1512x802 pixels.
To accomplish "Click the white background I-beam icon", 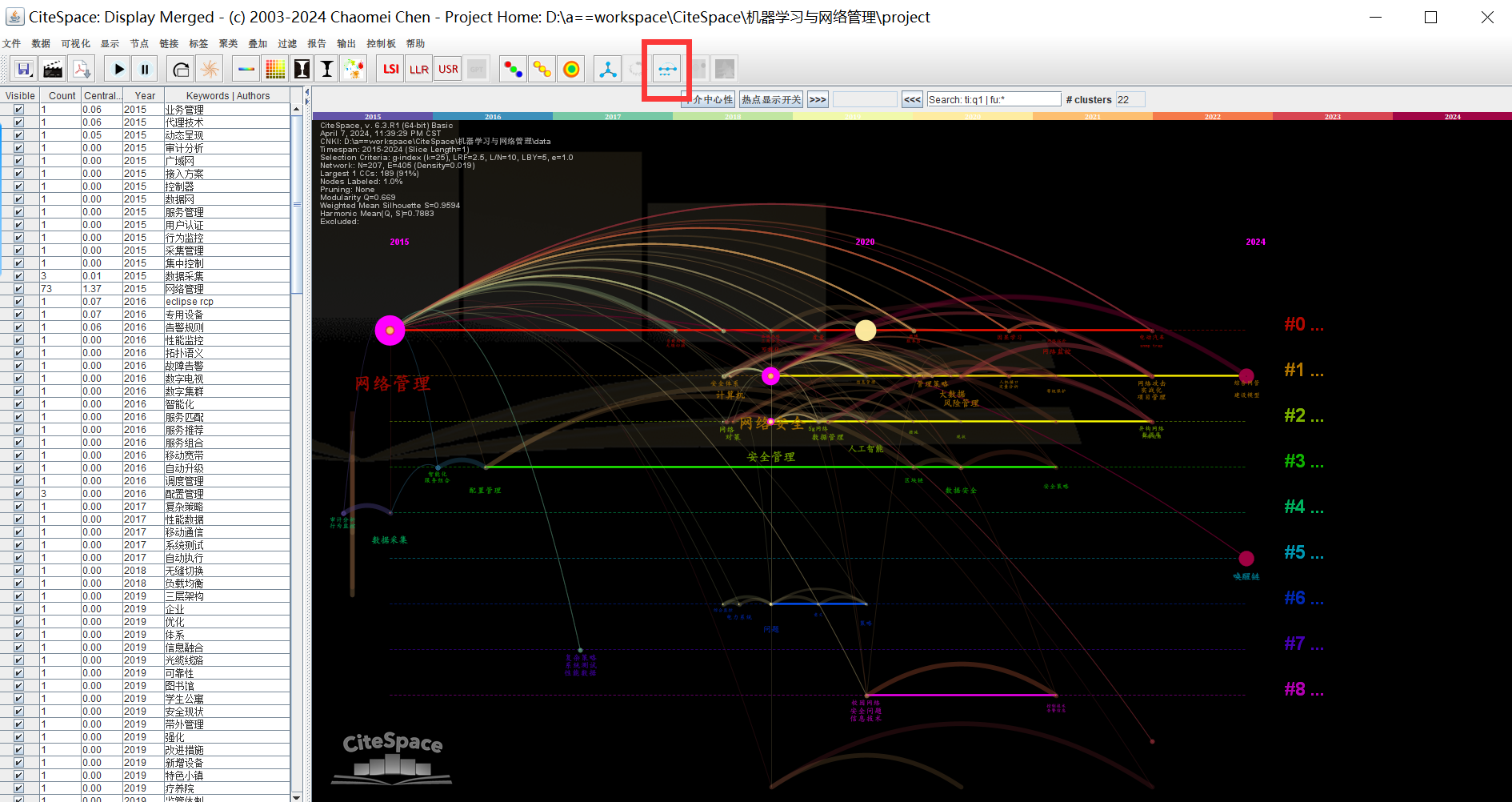I will 327,69.
